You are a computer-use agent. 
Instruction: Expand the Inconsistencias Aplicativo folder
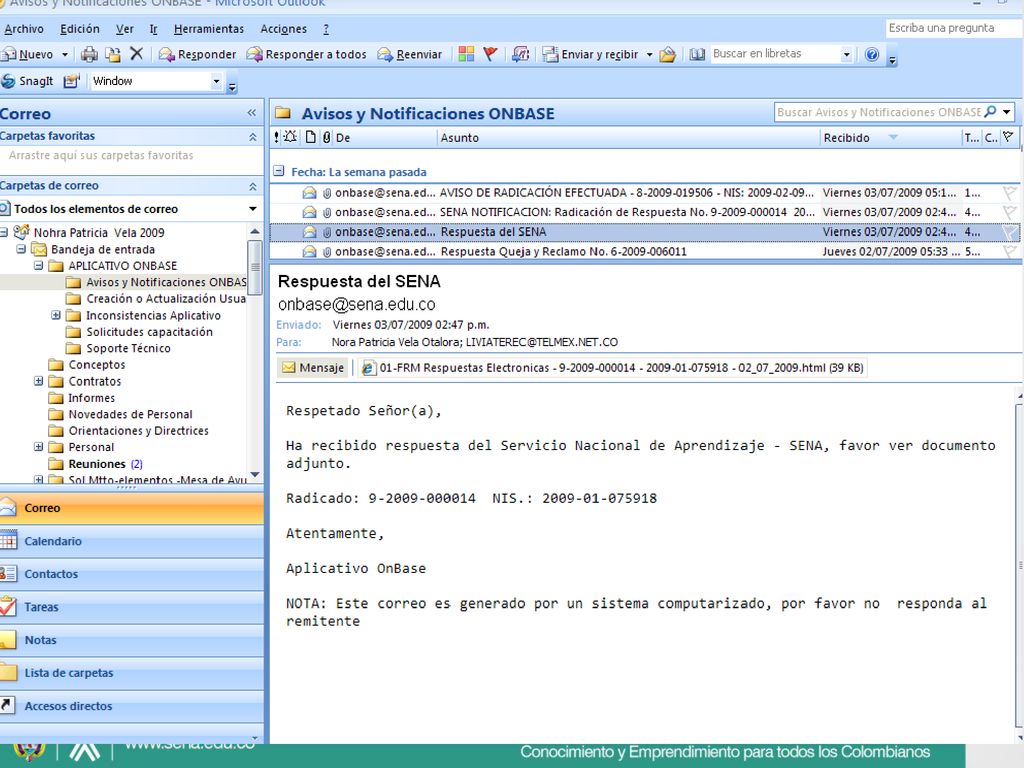[56, 315]
